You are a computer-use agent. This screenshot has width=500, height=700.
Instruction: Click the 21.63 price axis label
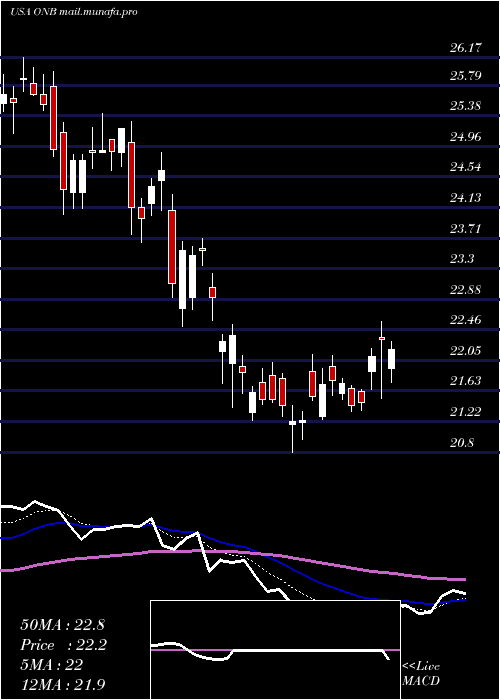(x=466, y=381)
